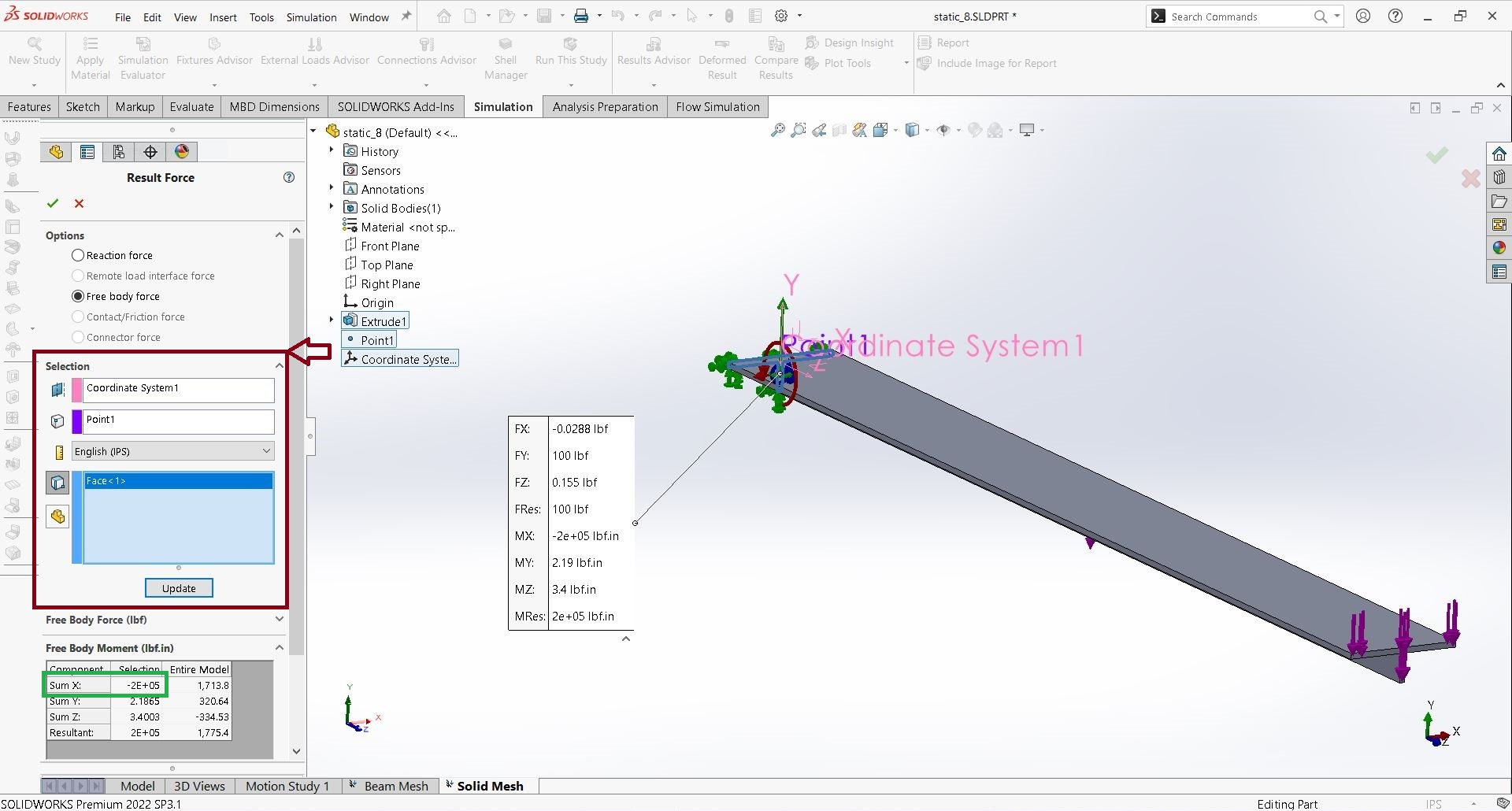The width and height of the screenshot is (1512, 811).
Task: Open the Shell Manager
Action: [506, 57]
